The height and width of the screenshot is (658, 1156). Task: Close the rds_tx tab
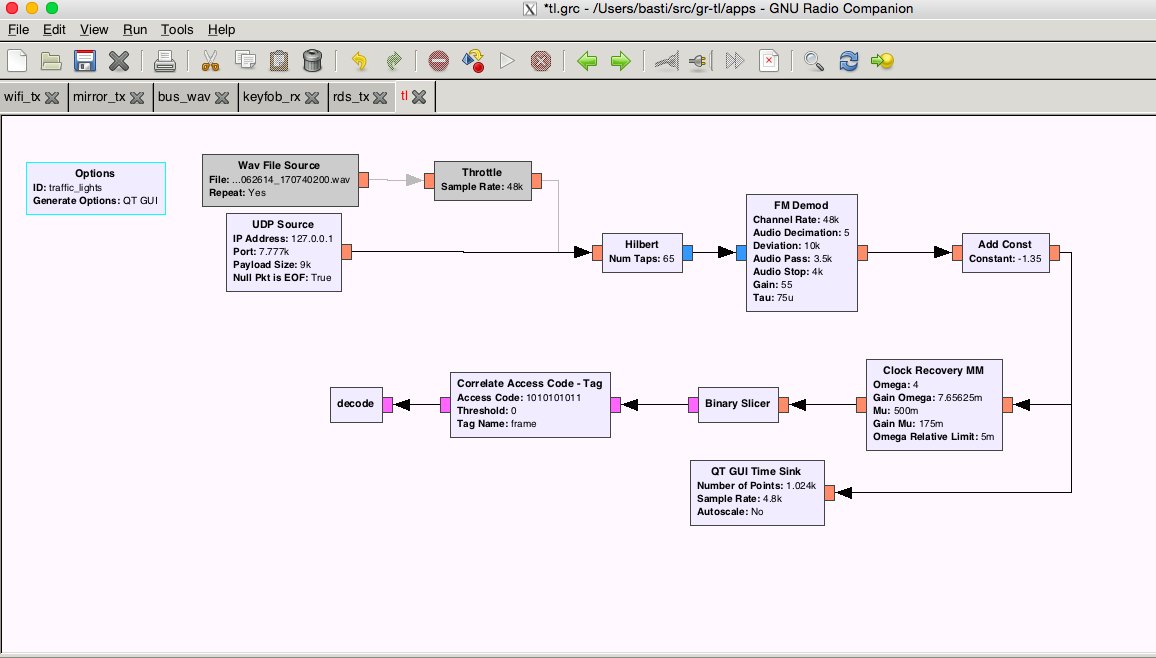(381, 97)
